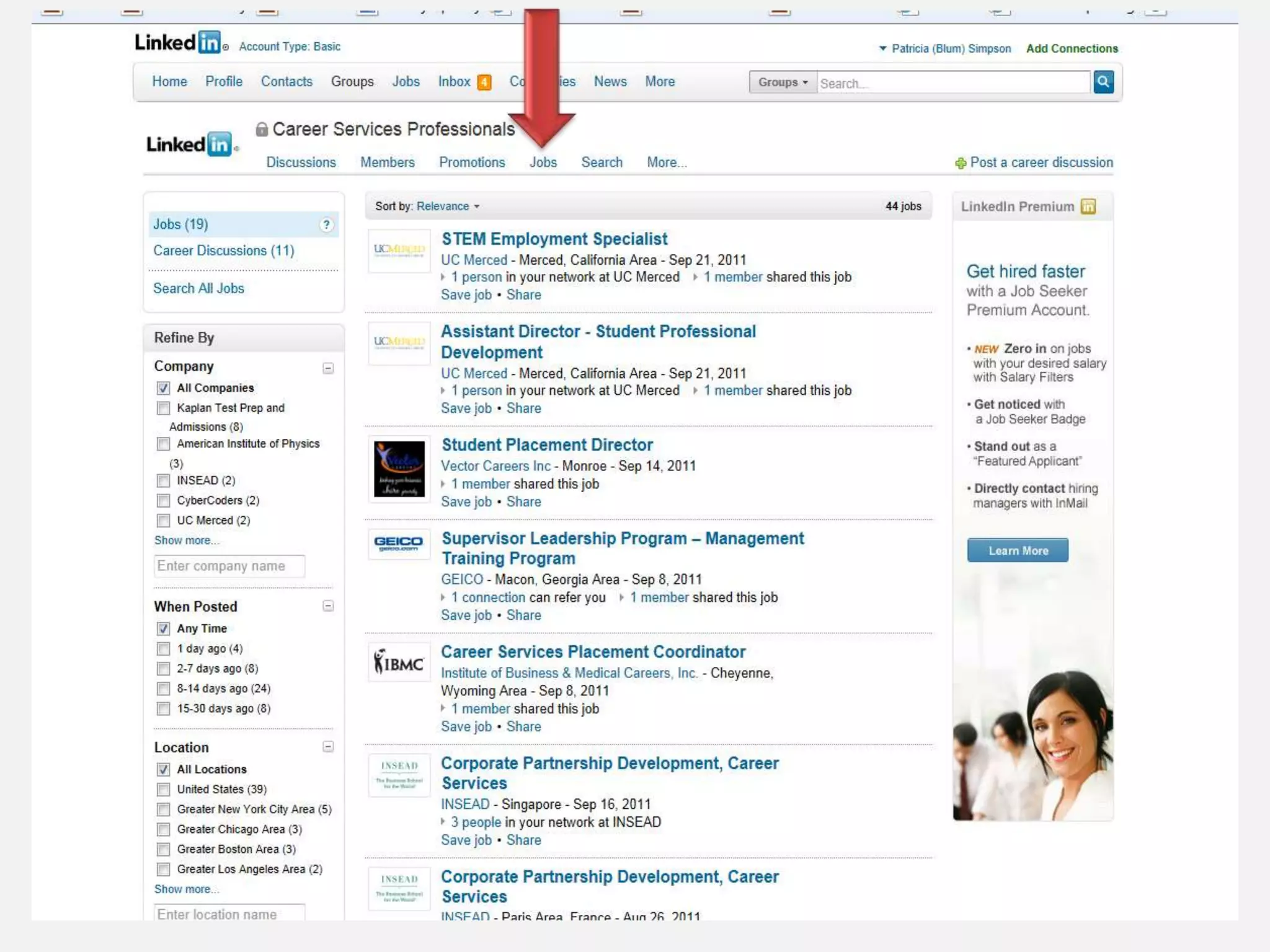
Task: Click Post a career discussion link
Action: click(1041, 162)
